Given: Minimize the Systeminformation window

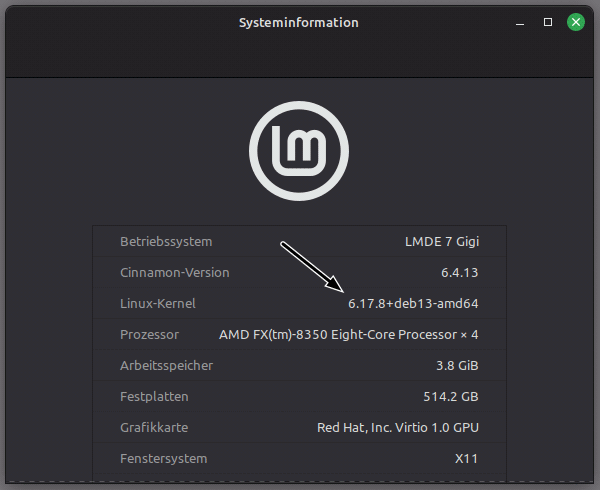Looking at the screenshot, I should tap(520, 24).
